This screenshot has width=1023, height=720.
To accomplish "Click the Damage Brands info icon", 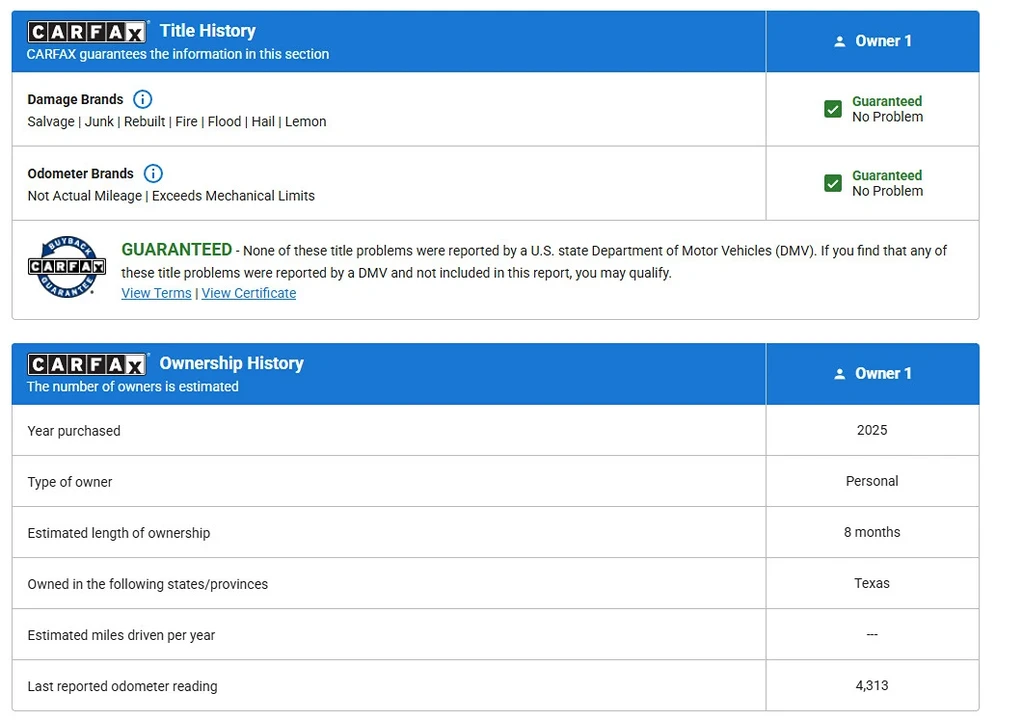I will [142, 99].
